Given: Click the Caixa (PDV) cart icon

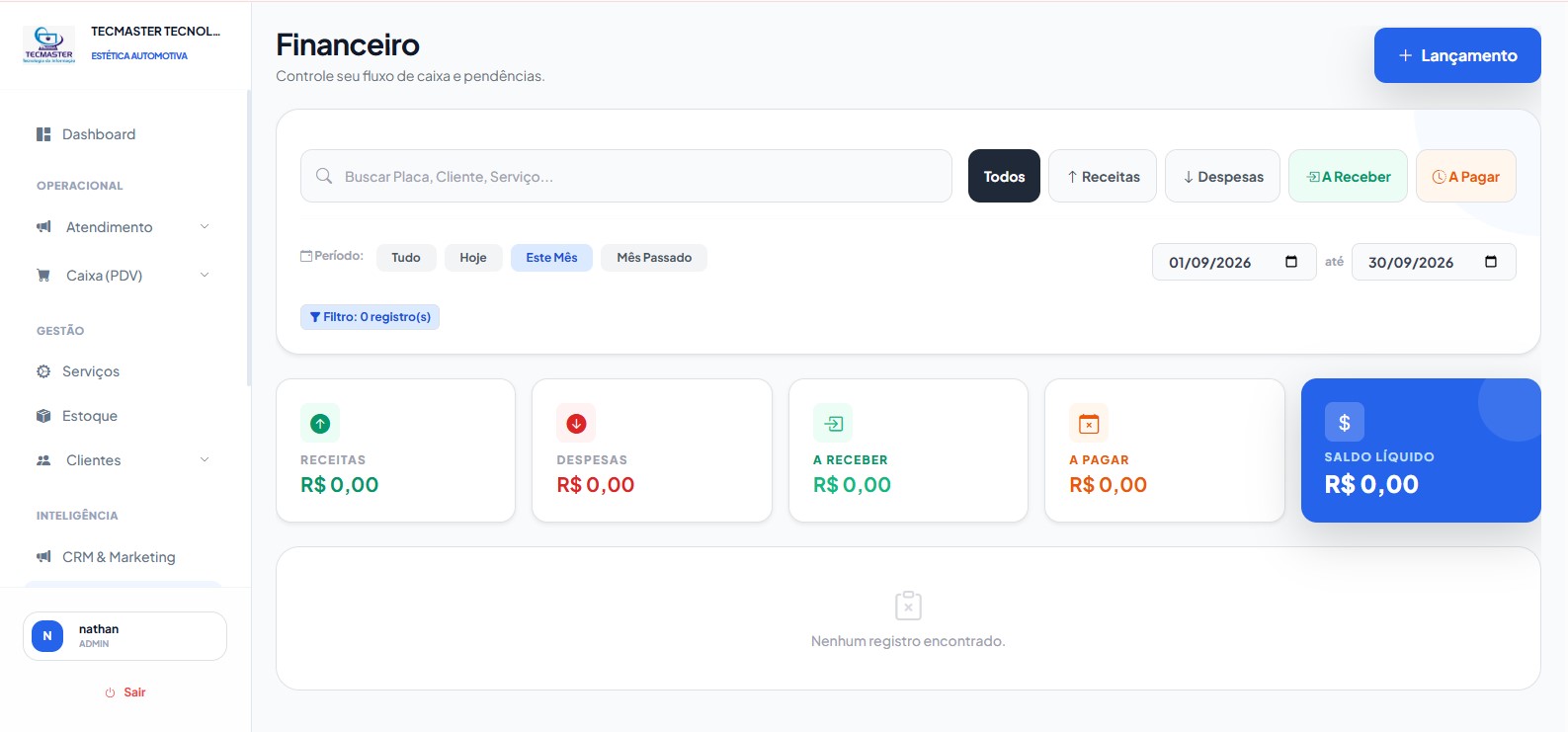Looking at the screenshot, I should [x=43, y=276].
